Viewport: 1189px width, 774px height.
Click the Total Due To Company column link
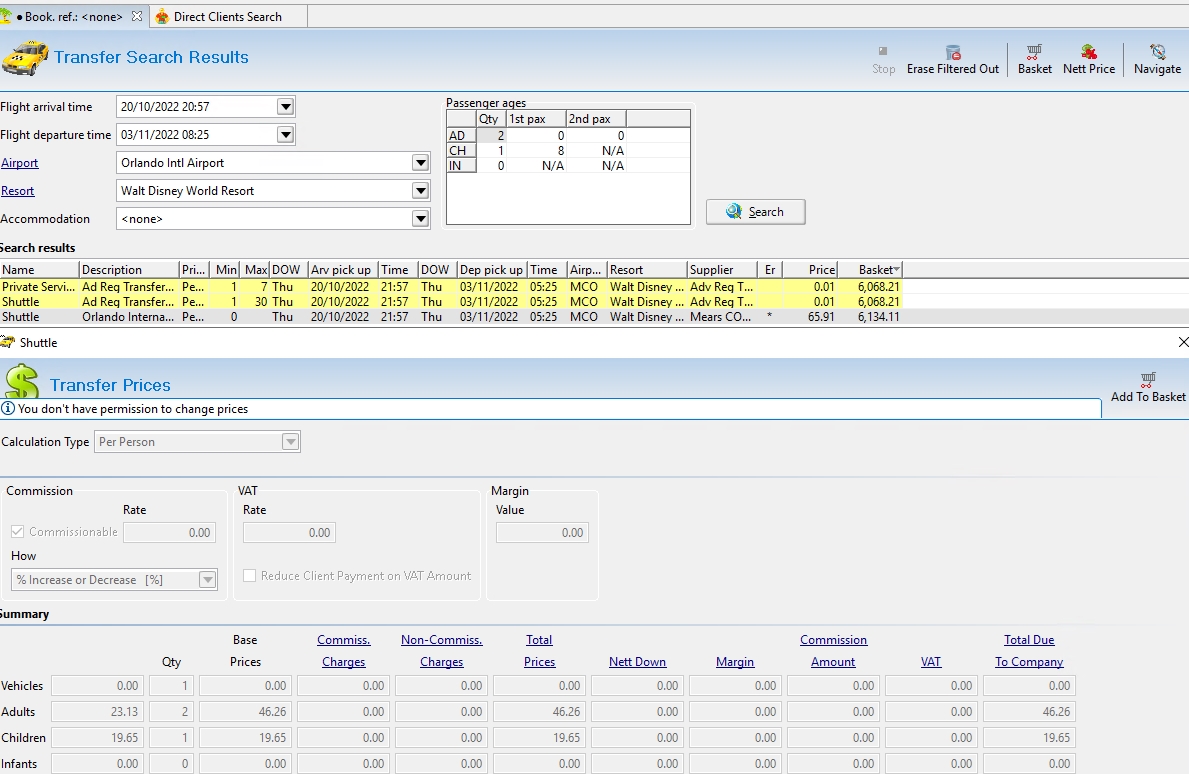tap(1029, 651)
